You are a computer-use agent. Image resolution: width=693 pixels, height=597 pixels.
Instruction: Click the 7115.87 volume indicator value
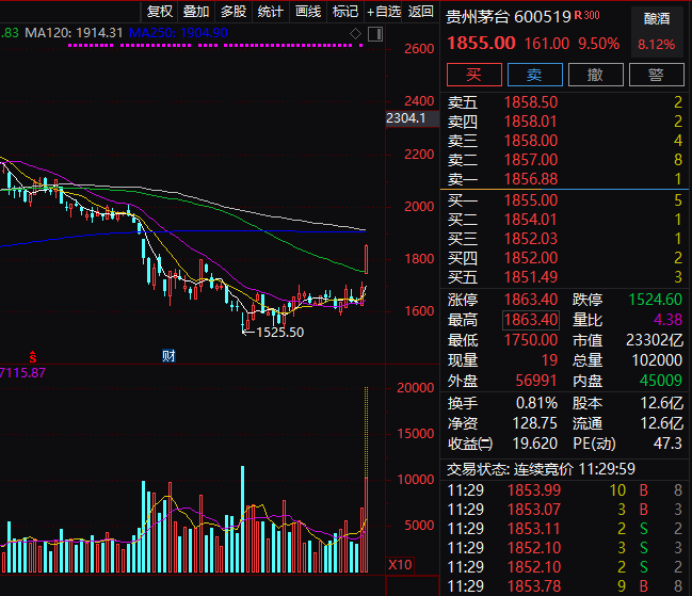23,373
